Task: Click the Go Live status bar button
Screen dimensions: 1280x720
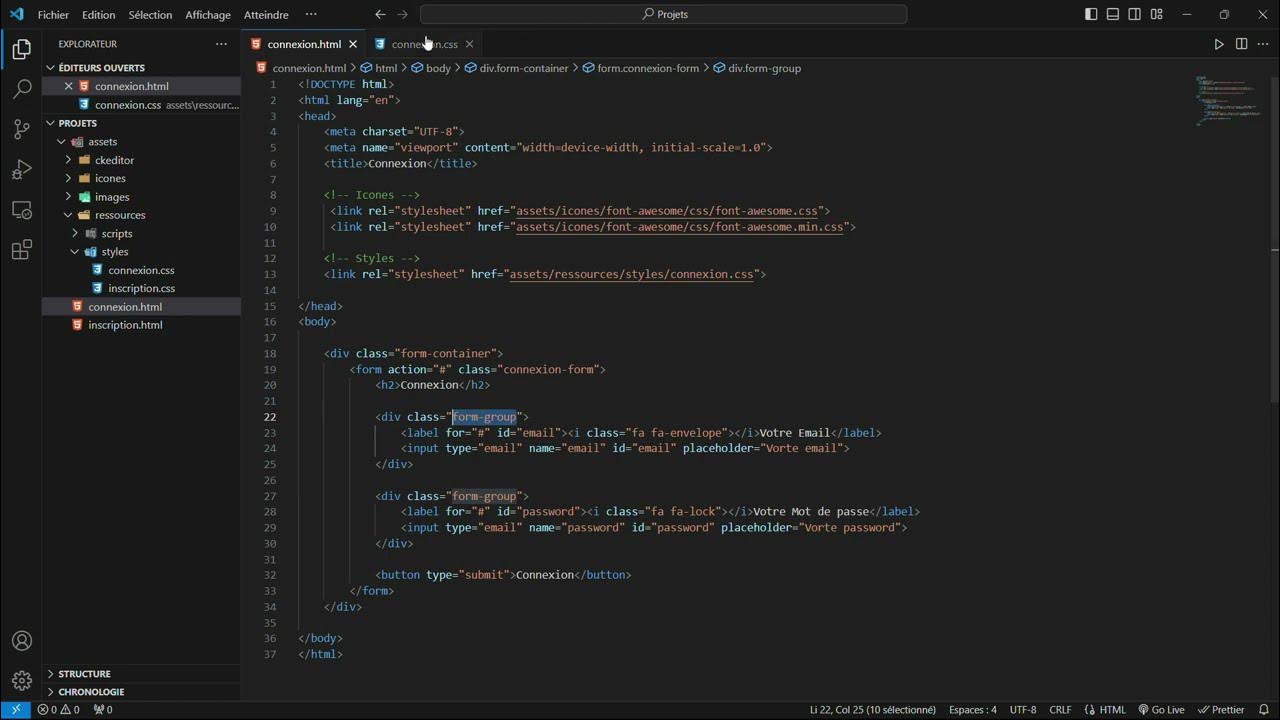Action: [1161, 710]
